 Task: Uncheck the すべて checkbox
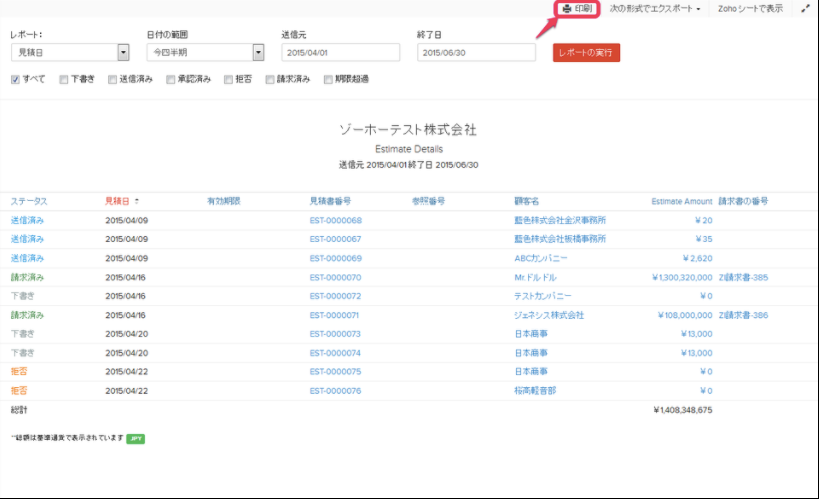pos(15,79)
